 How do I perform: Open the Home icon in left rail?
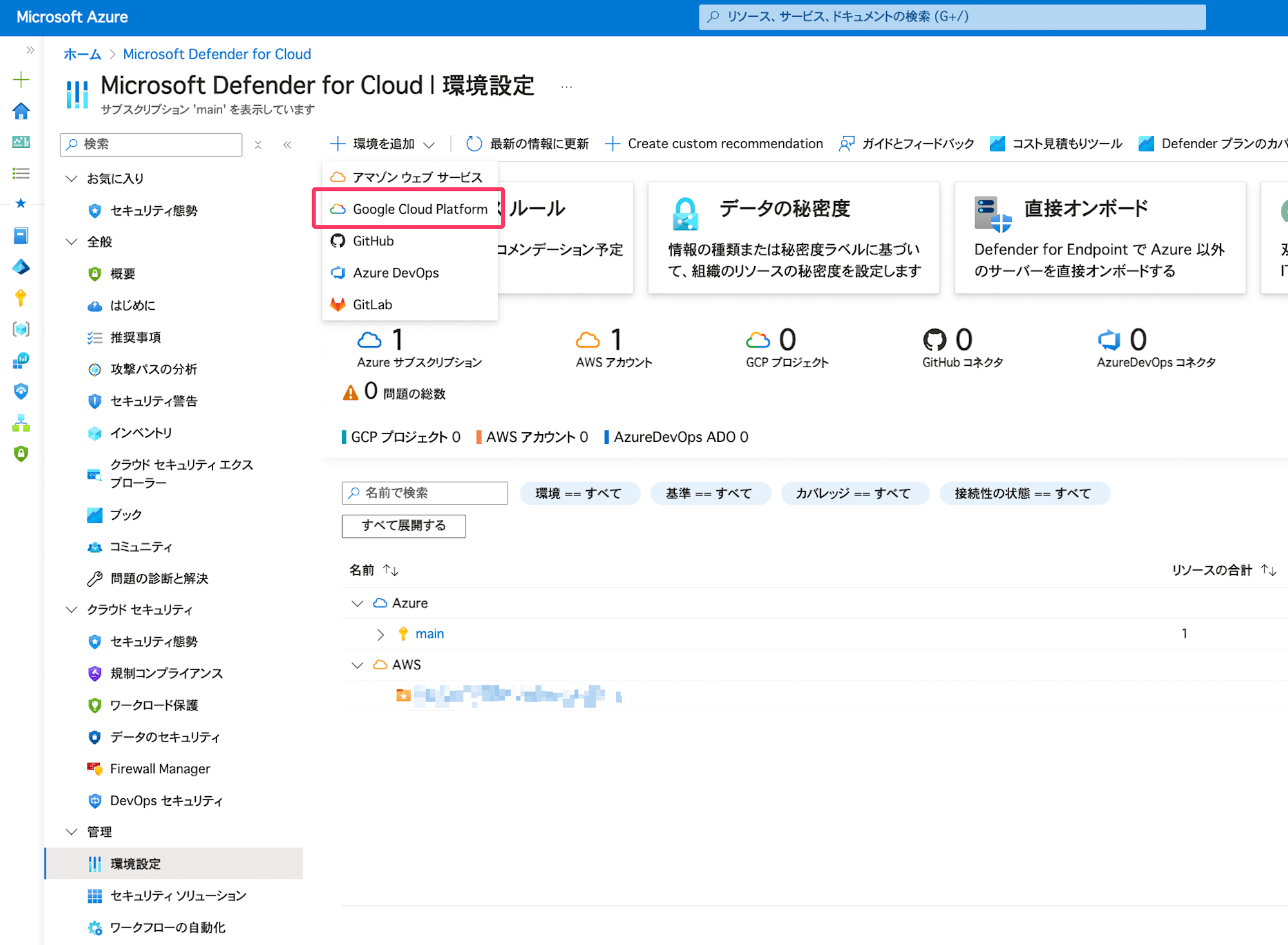click(x=21, y=111)
